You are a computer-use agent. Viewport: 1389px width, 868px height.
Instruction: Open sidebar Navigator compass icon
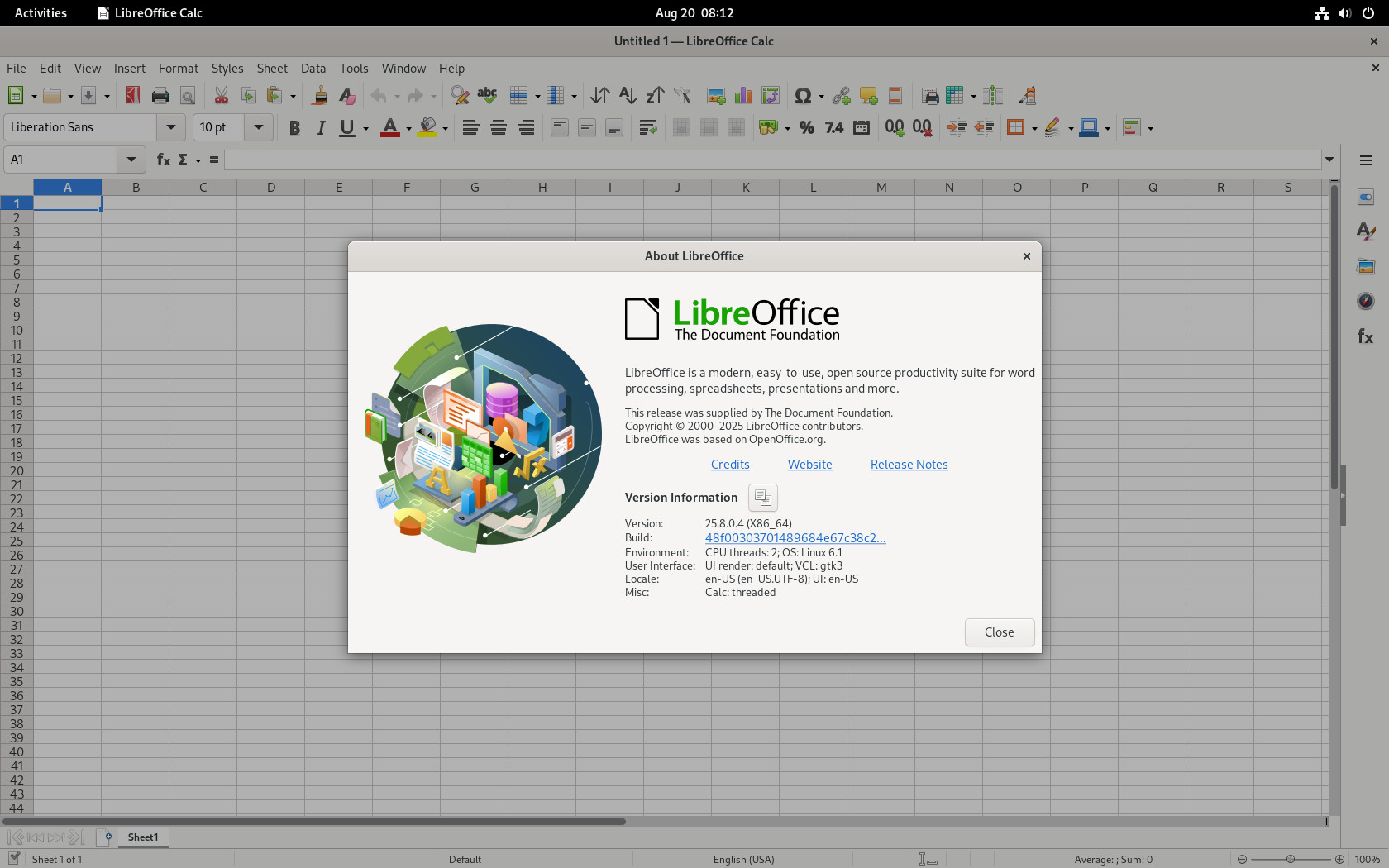pos(1366,301)
